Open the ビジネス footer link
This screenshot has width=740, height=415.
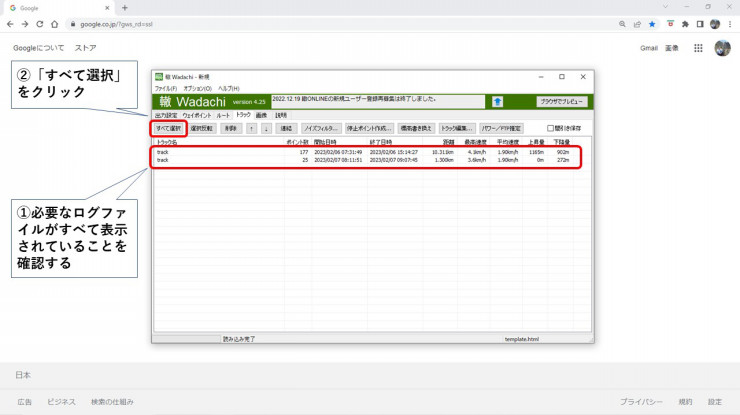pos(61,402)
